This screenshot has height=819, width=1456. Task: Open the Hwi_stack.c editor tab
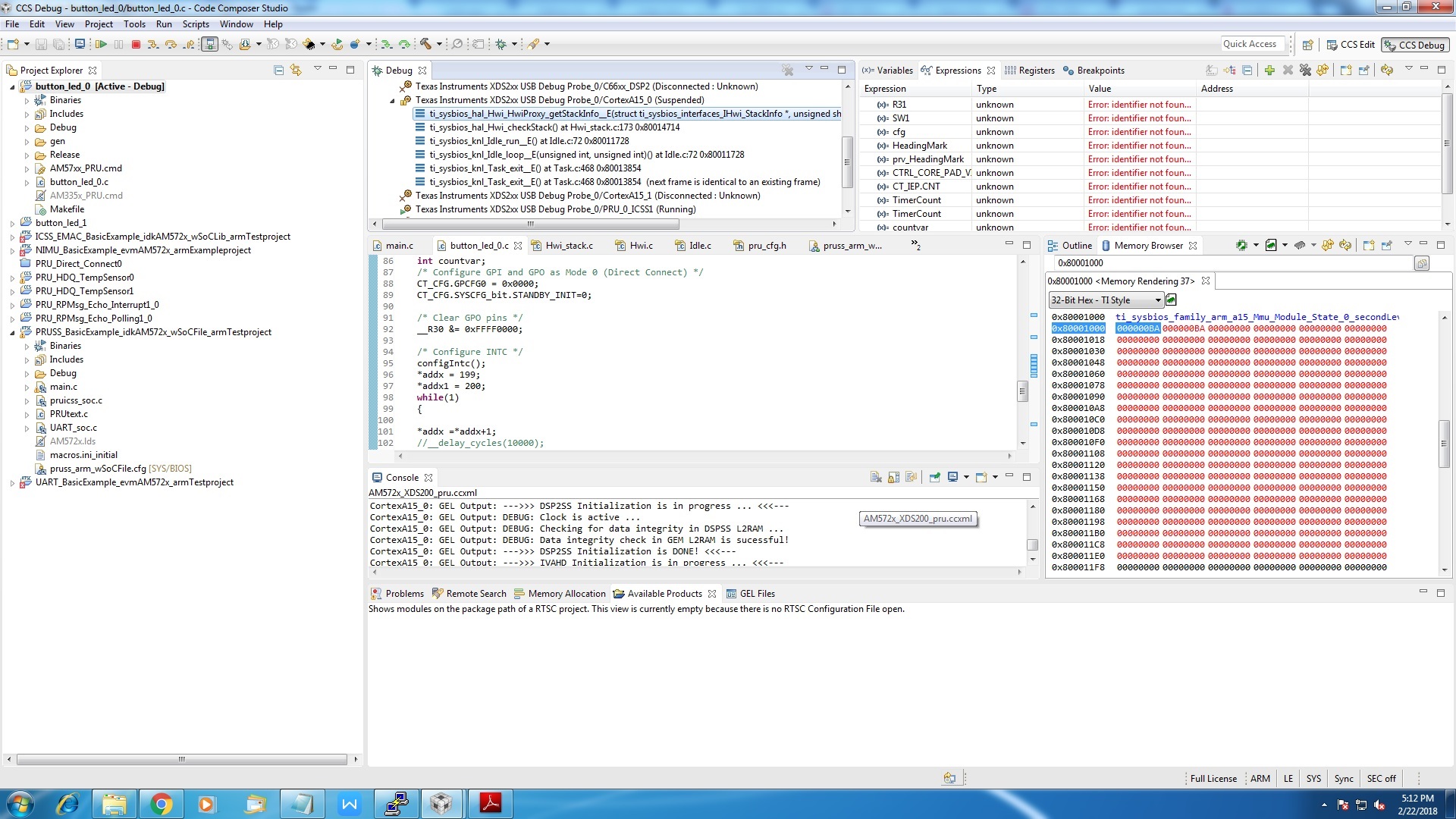[x=563, y=246]
